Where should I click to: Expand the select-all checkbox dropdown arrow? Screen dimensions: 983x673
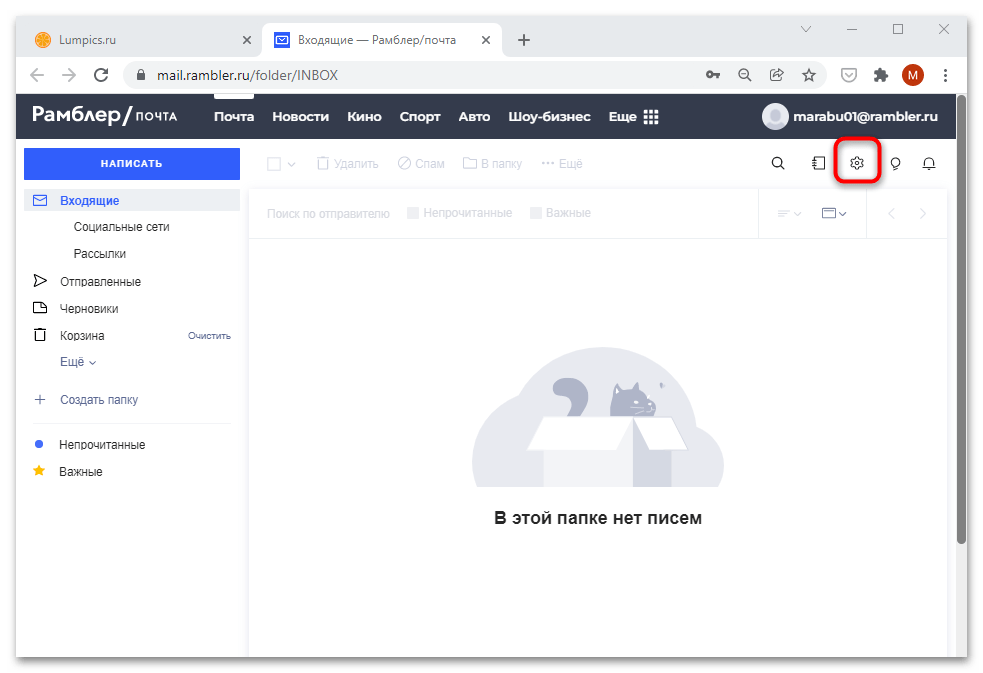292,164
